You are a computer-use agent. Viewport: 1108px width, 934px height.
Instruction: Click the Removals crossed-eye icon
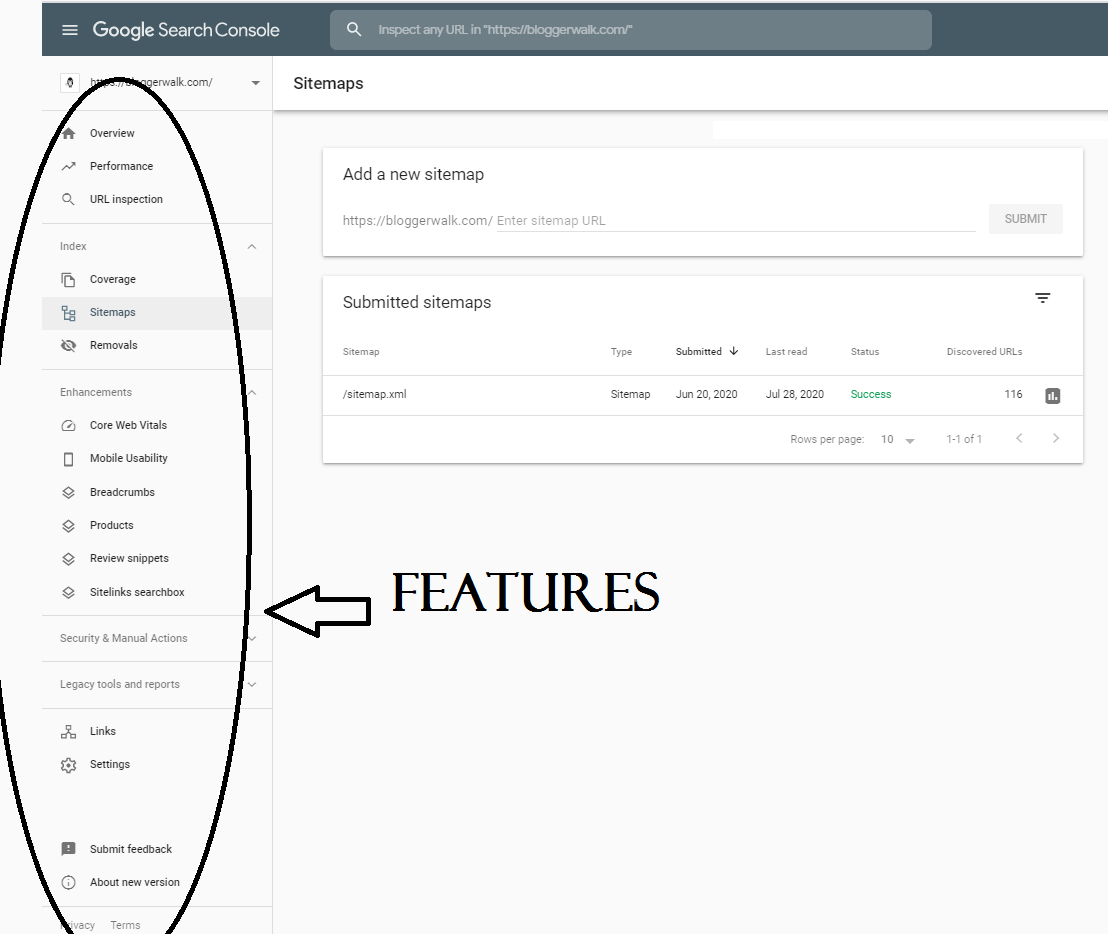(69, 345)
